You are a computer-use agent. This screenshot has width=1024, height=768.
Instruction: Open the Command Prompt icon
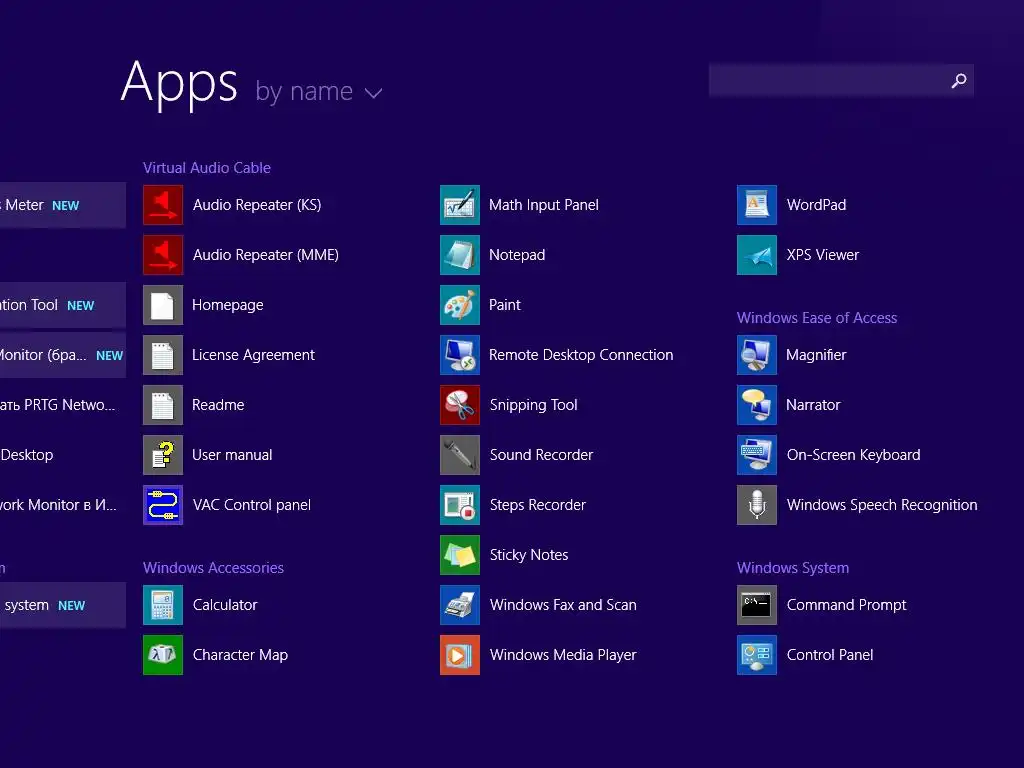click(x=757, y=605)
